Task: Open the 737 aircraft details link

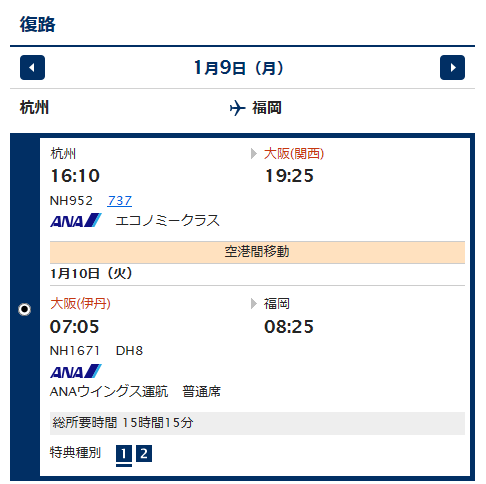Action: pos(120,201)
